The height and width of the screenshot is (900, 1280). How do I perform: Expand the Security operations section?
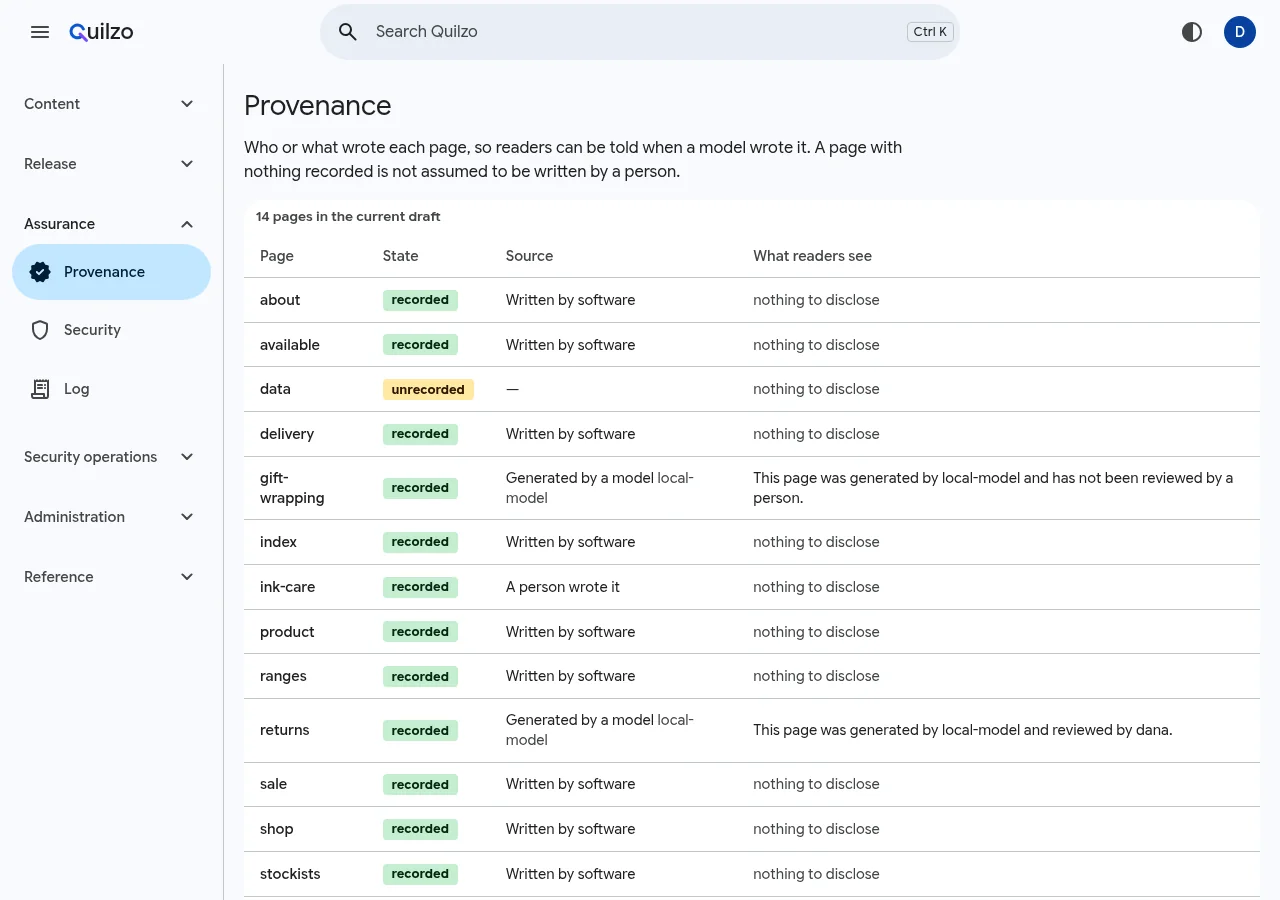[111, 457]
